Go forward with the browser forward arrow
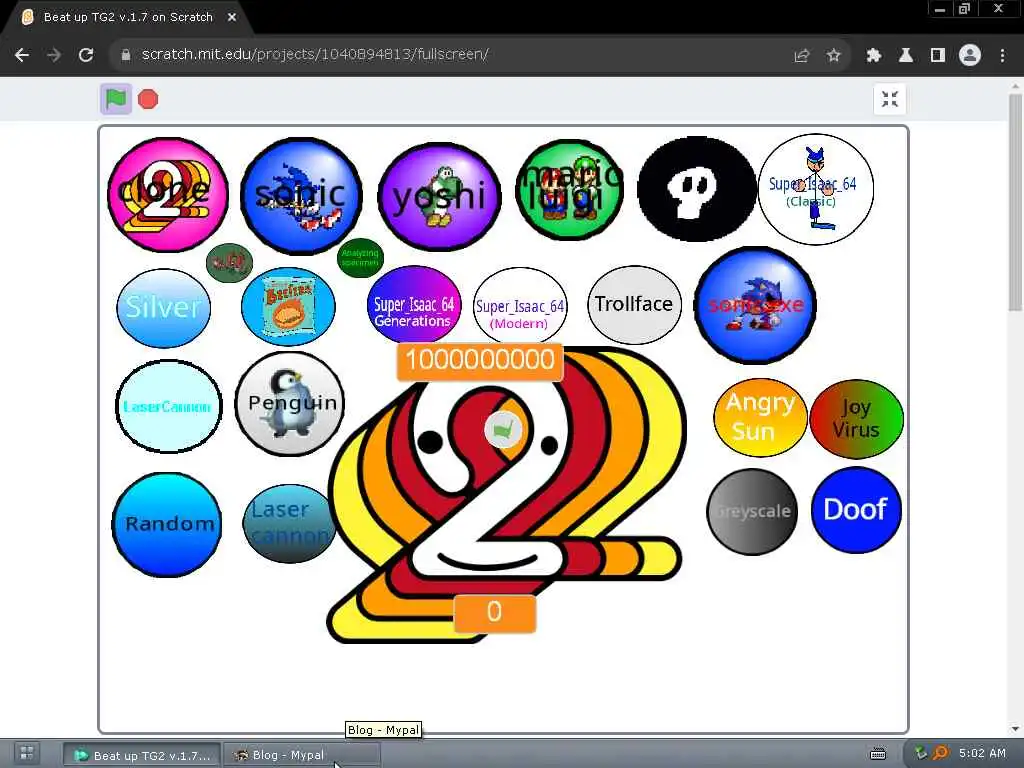1024x768 pixels. click(54, 55)
